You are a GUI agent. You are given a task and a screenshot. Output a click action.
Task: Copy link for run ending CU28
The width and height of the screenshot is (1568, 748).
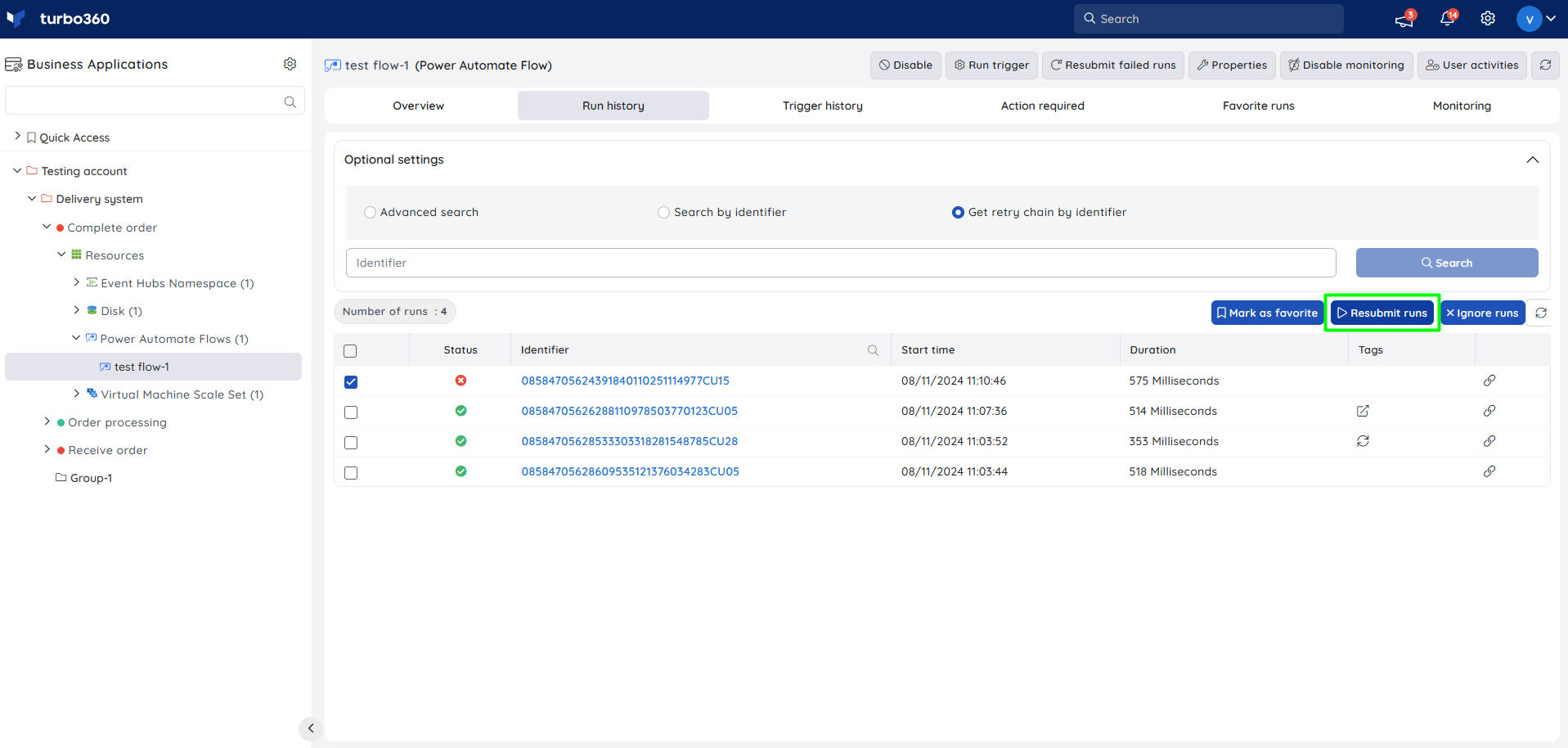(x=1489, y=441)
